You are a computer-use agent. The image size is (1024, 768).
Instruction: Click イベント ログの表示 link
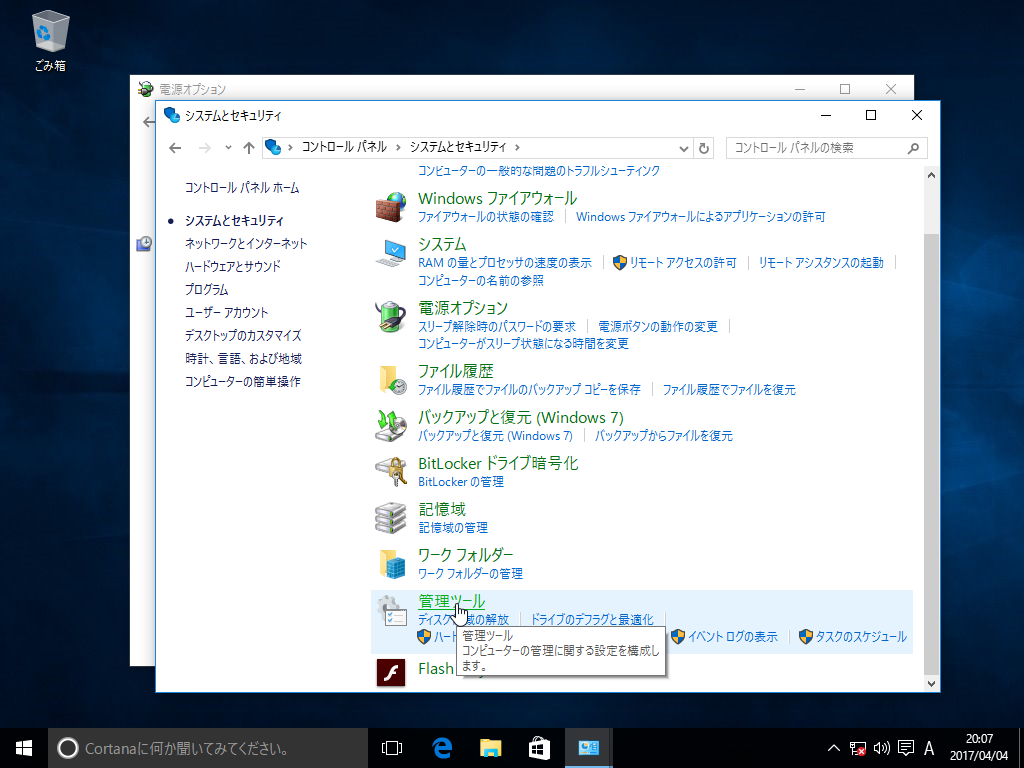732,637
